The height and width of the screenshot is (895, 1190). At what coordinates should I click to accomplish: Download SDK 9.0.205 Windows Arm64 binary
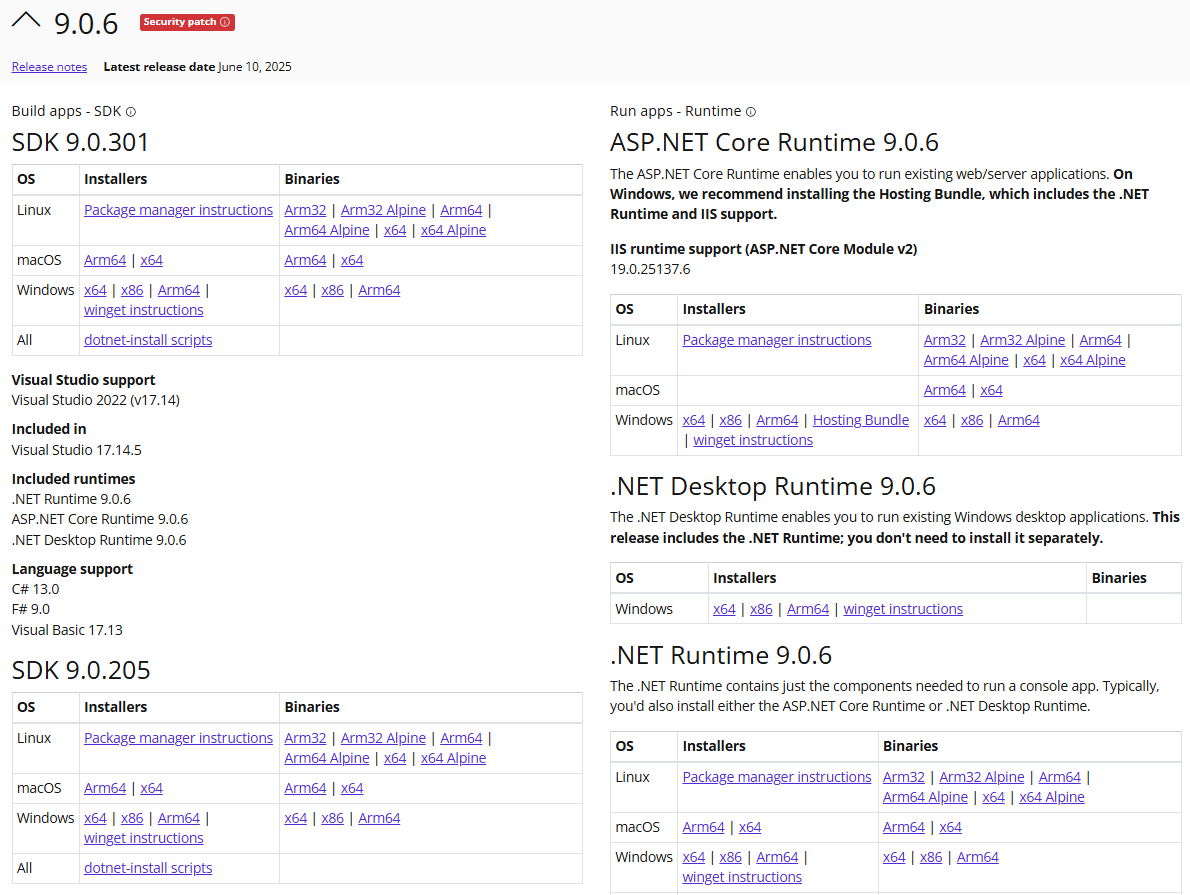point(379,818)
